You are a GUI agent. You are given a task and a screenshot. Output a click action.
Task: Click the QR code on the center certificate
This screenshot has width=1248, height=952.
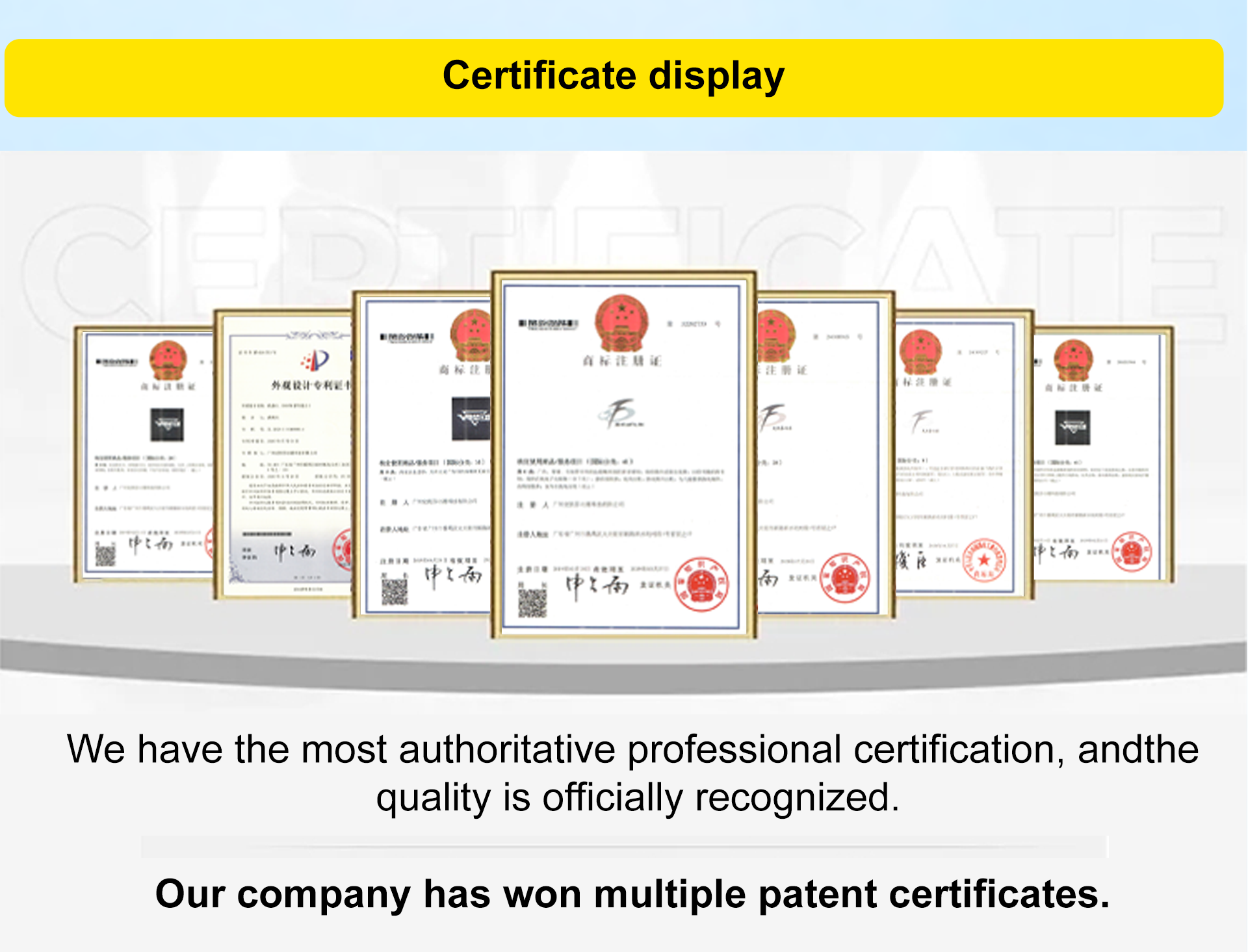532,604
